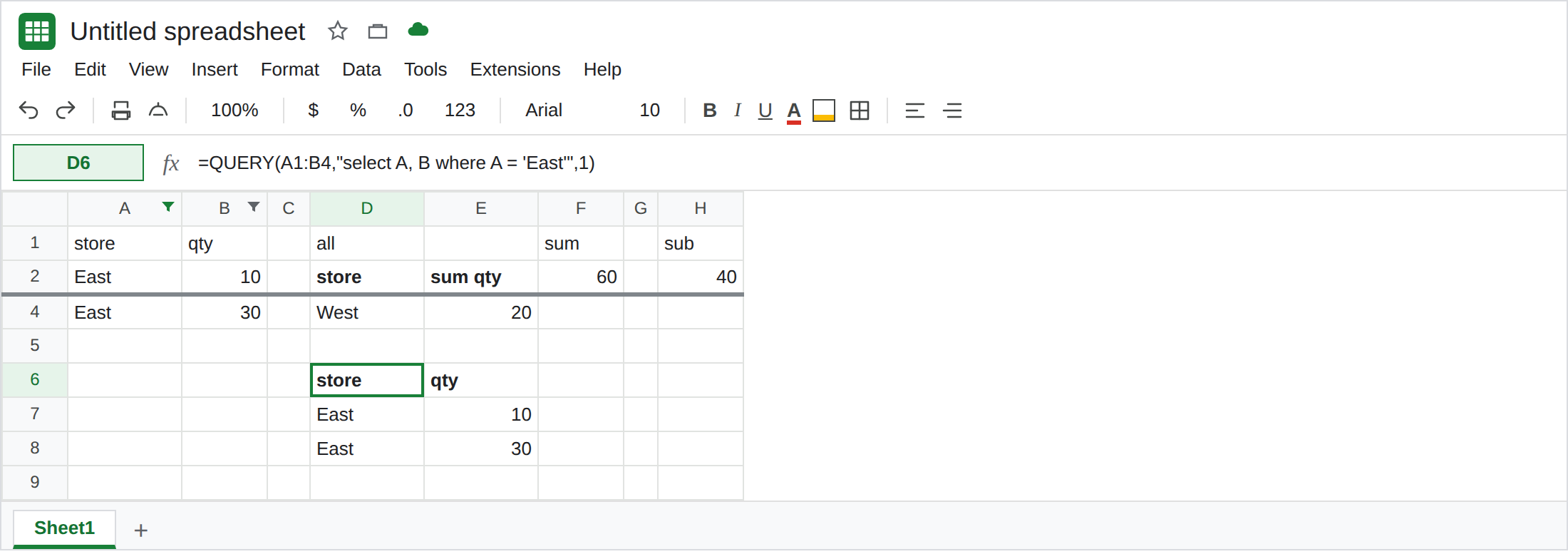
Task: Click the decimal places .0 button
Action: [405, 111]
